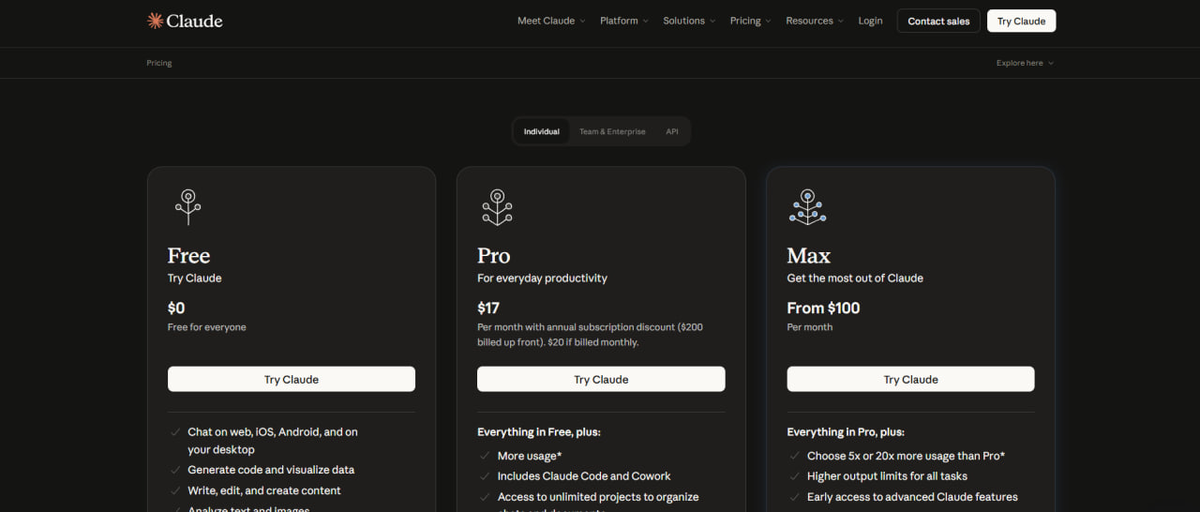Open the Explore here dropdown
The width and height of the screenshot is (1200, 512).
(x=1025, y=63)
